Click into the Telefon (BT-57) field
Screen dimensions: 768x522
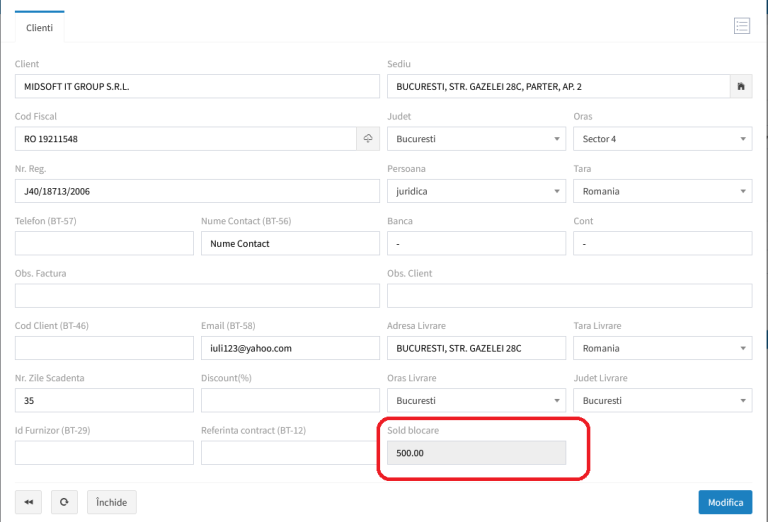[104, 243]
